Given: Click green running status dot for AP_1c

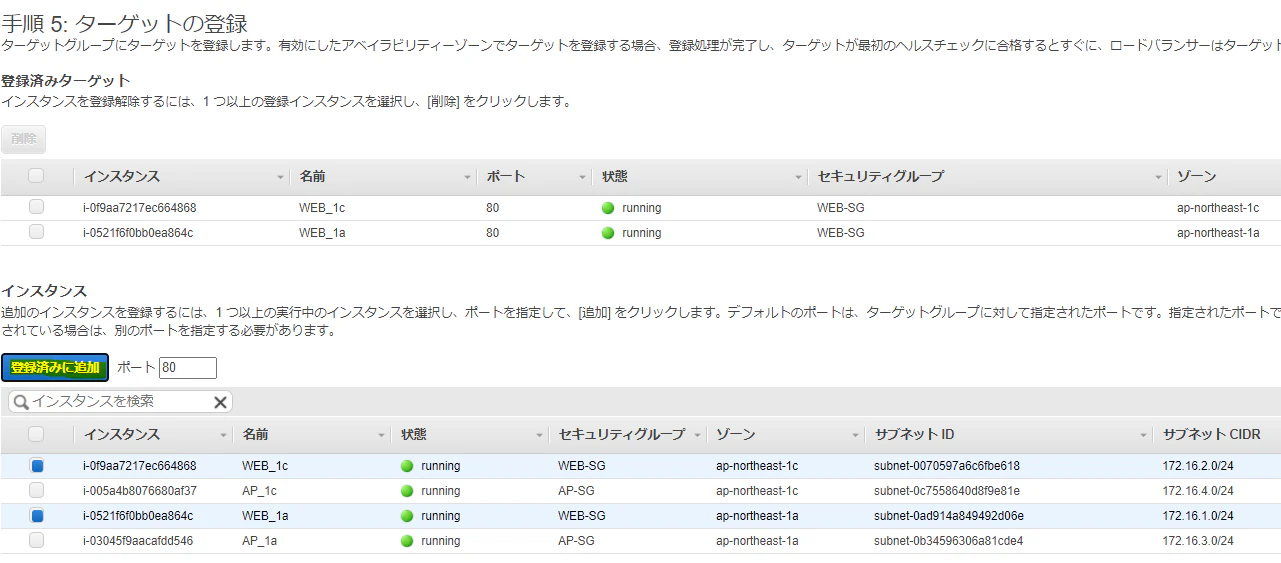Looking at the screenshot, I should (406, 491).
